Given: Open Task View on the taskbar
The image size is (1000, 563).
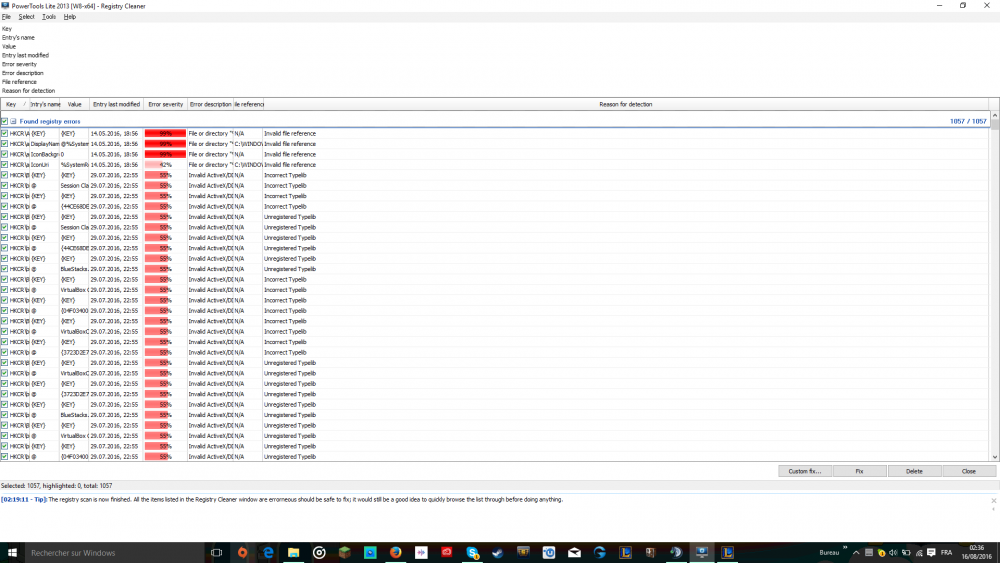Looking at the screenshot, I should pos(216,552).
